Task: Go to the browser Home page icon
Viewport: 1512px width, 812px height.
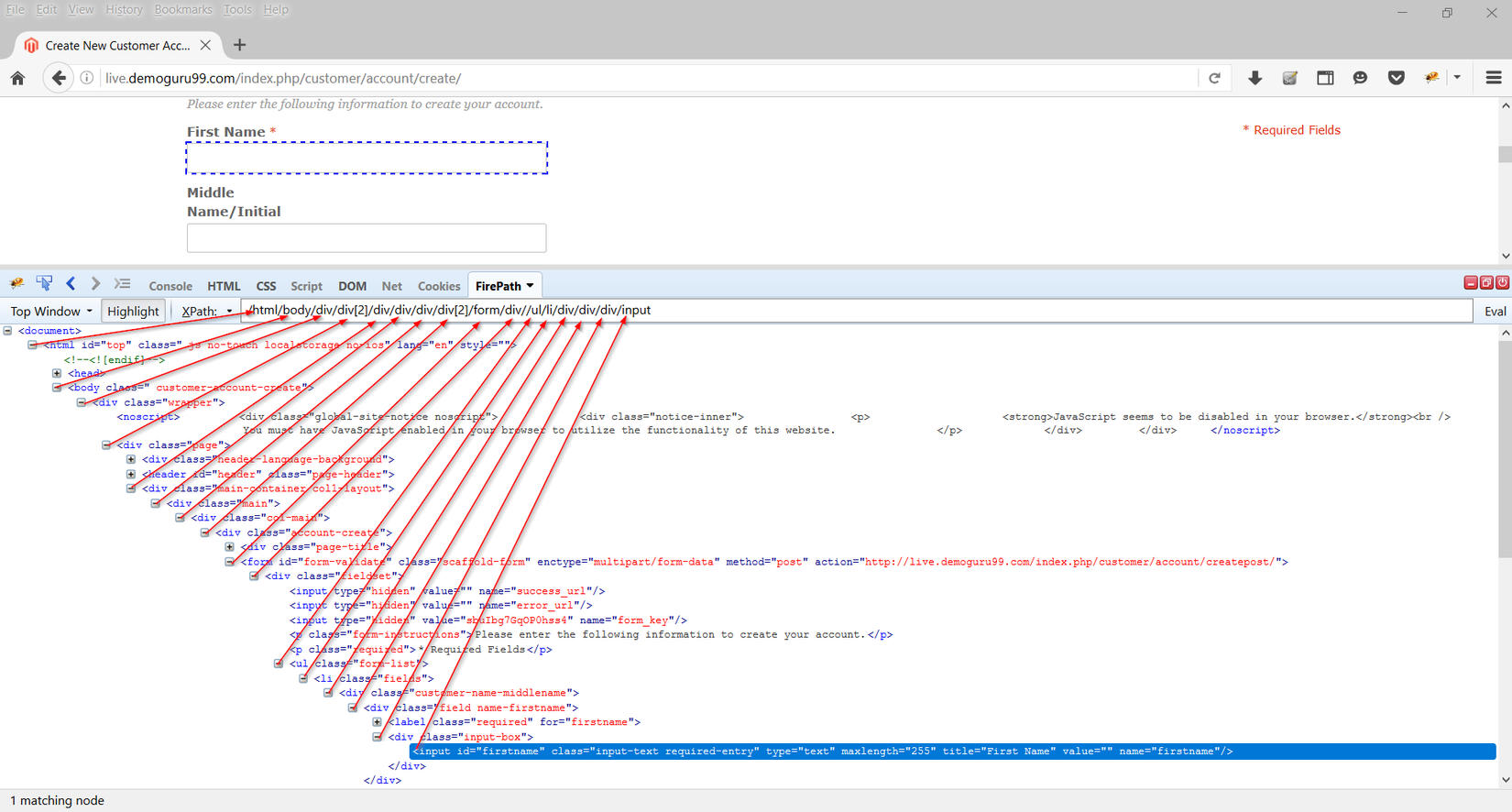Action: (x=18, y=78)
